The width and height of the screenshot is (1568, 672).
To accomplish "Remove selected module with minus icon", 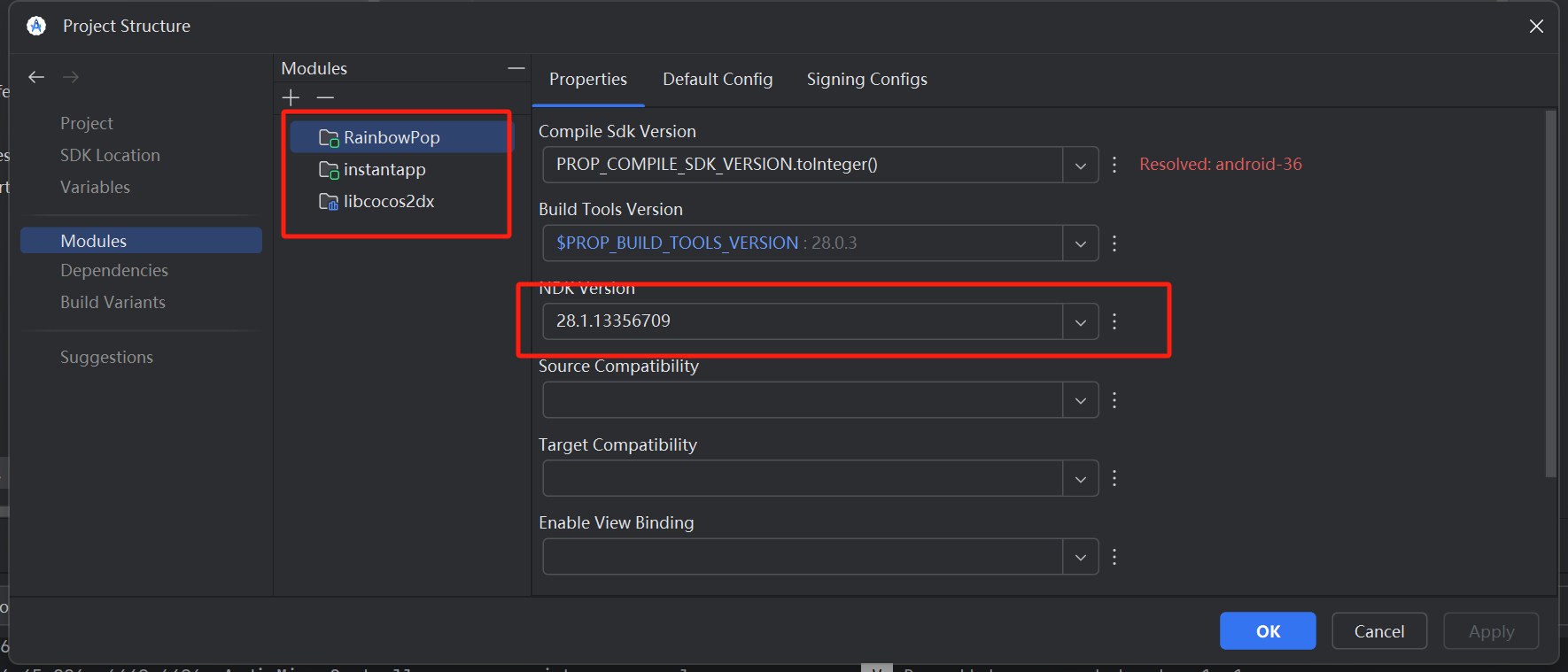I will click(325, 97).
